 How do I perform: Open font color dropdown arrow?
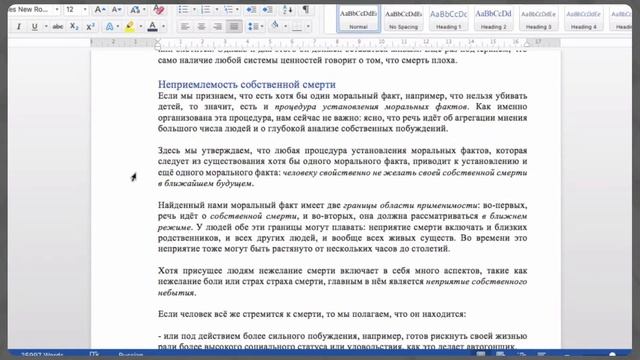pos(163,27)
